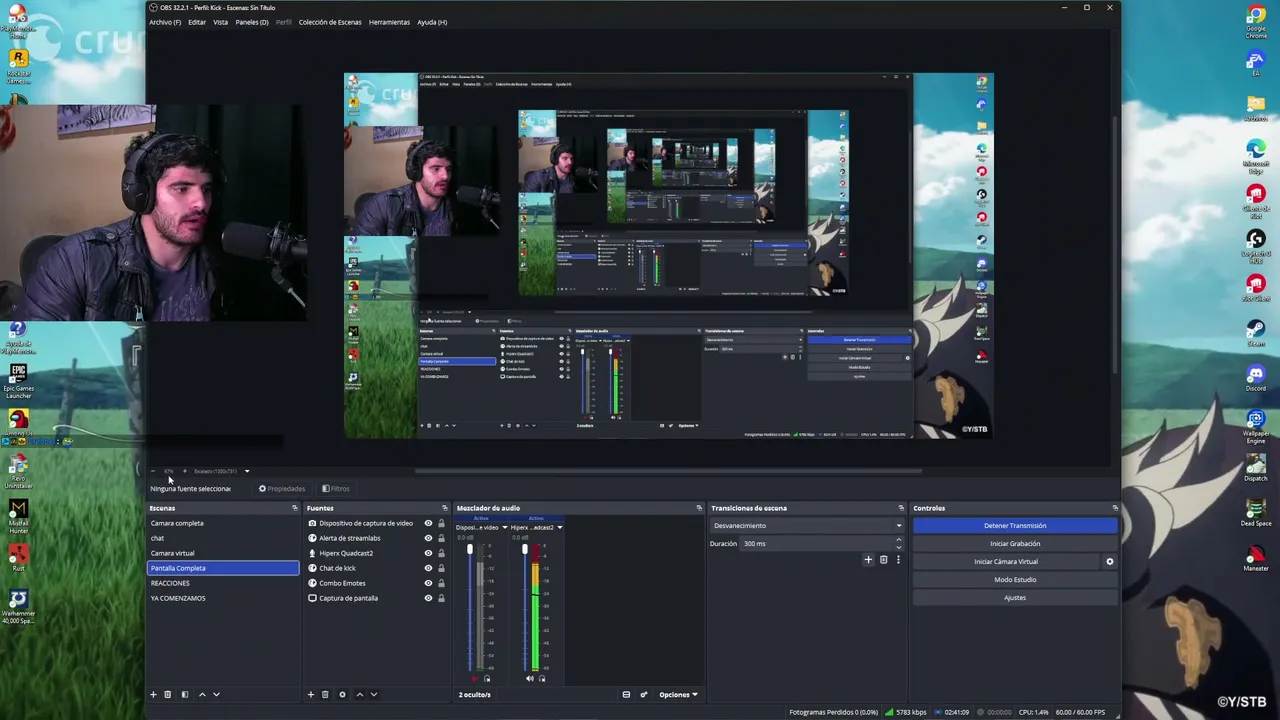Open virtual camera settings gear
Screen dimensions: 1280x720
coord(1109,562)
